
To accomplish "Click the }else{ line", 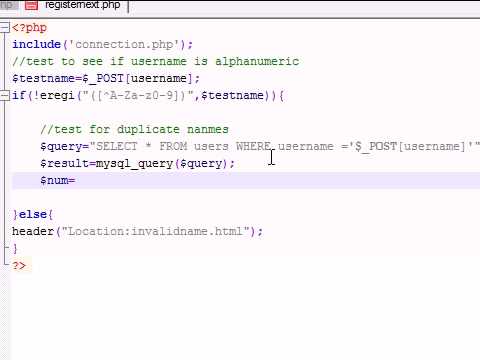I will click(x=32, y=214).
